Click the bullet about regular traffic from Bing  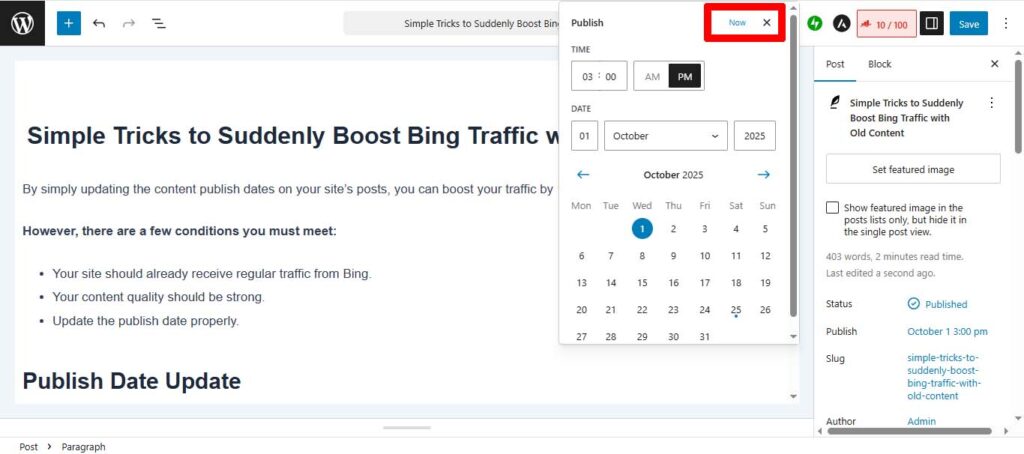pyautogui.click(x=212, y=274)
